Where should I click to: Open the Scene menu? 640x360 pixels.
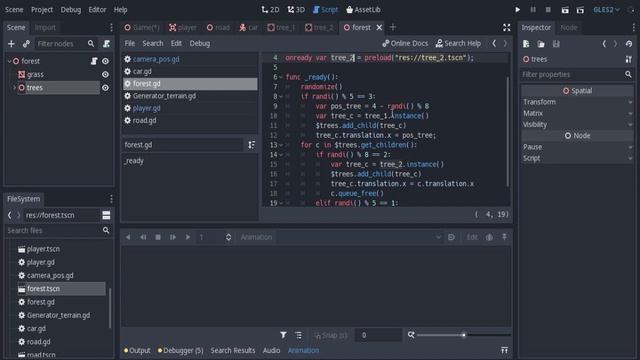14,9
